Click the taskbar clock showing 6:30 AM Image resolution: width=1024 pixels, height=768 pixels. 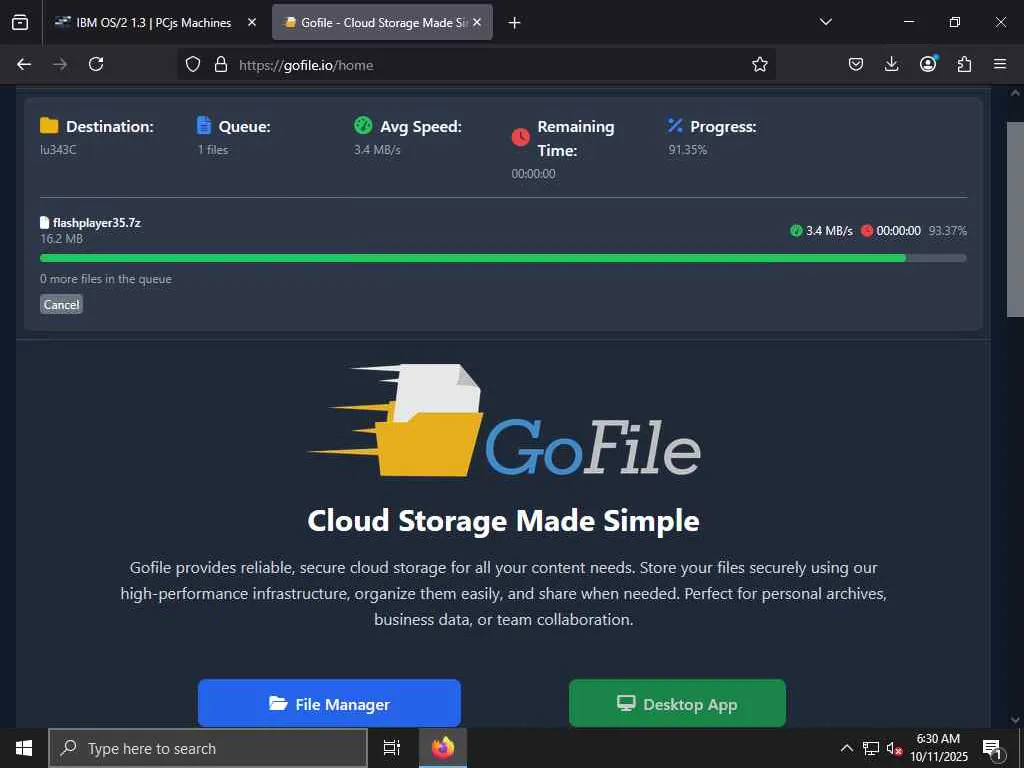[x=938, y=748]
